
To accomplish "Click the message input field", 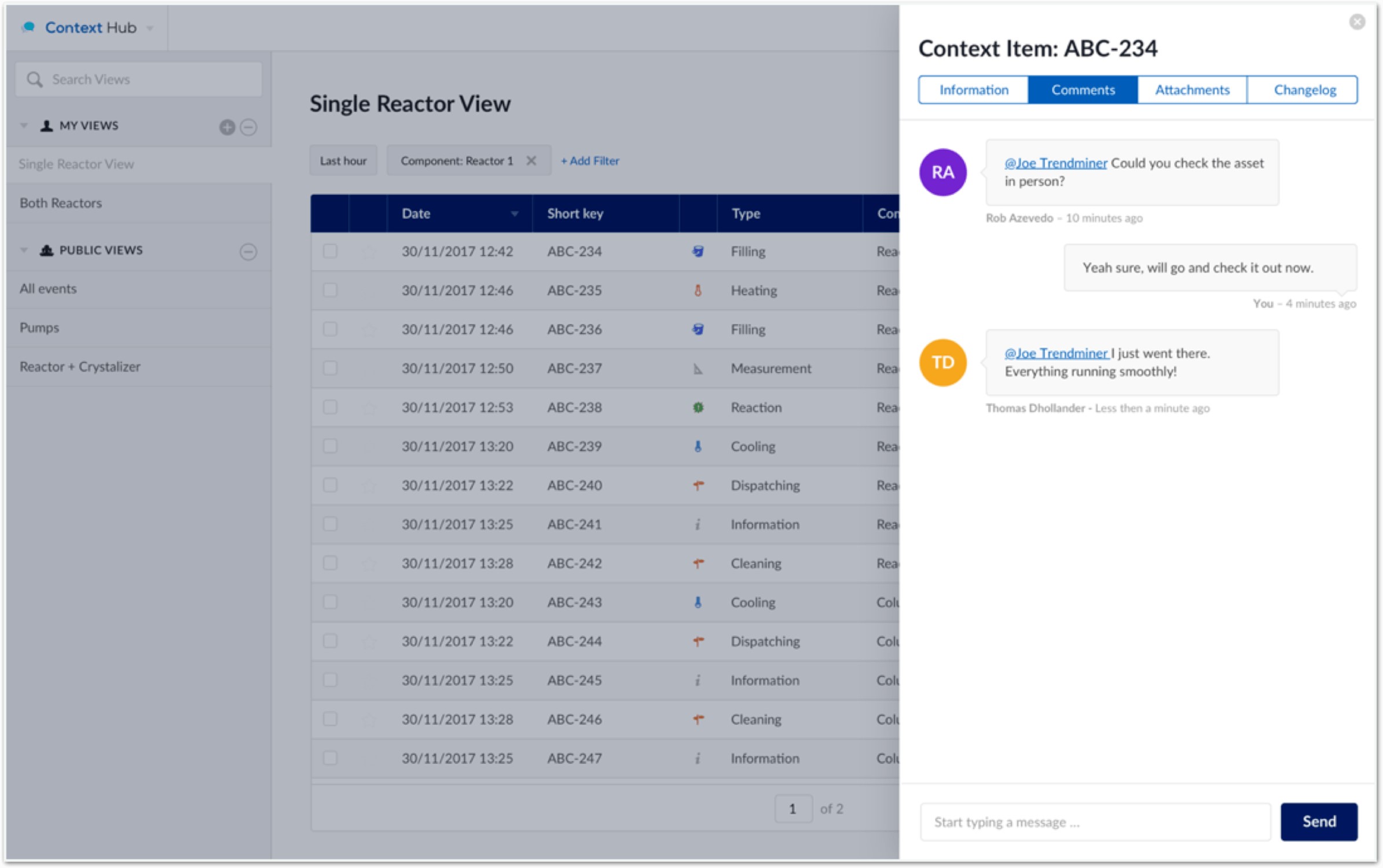I will tap(1095, 822).
